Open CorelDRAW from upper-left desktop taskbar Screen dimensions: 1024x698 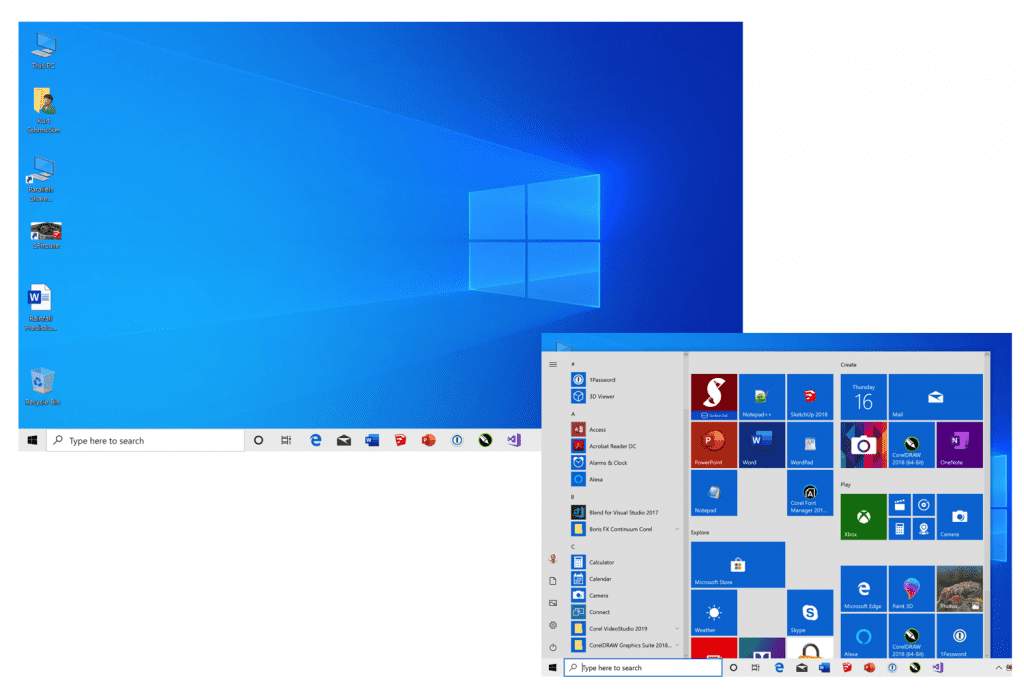tap(485, 440)
